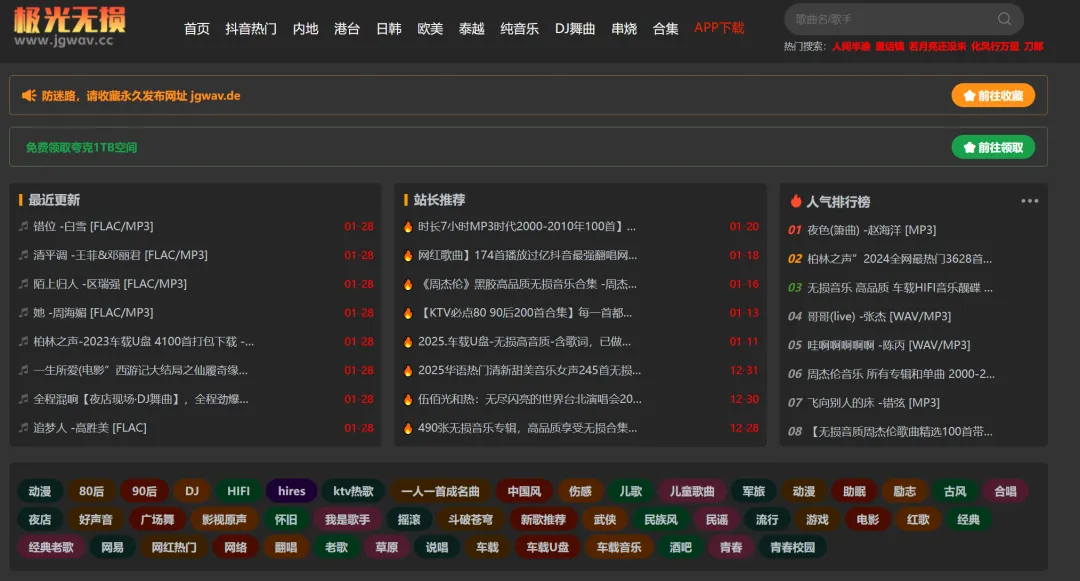Select the 好声音 tag
The height and width of the screenshot is (581, 1080).
coord(96,519)
